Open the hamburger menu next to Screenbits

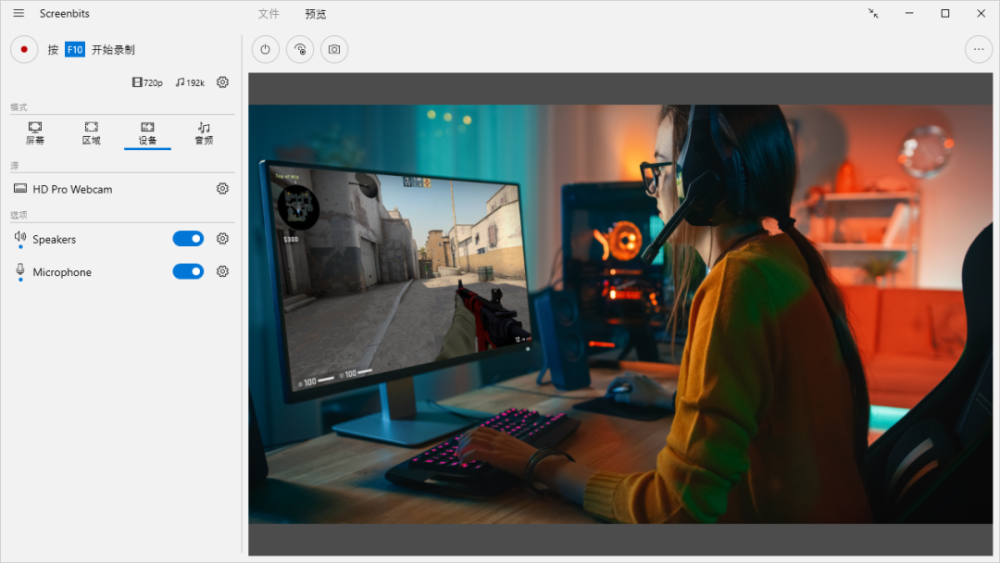coord(18,13)
